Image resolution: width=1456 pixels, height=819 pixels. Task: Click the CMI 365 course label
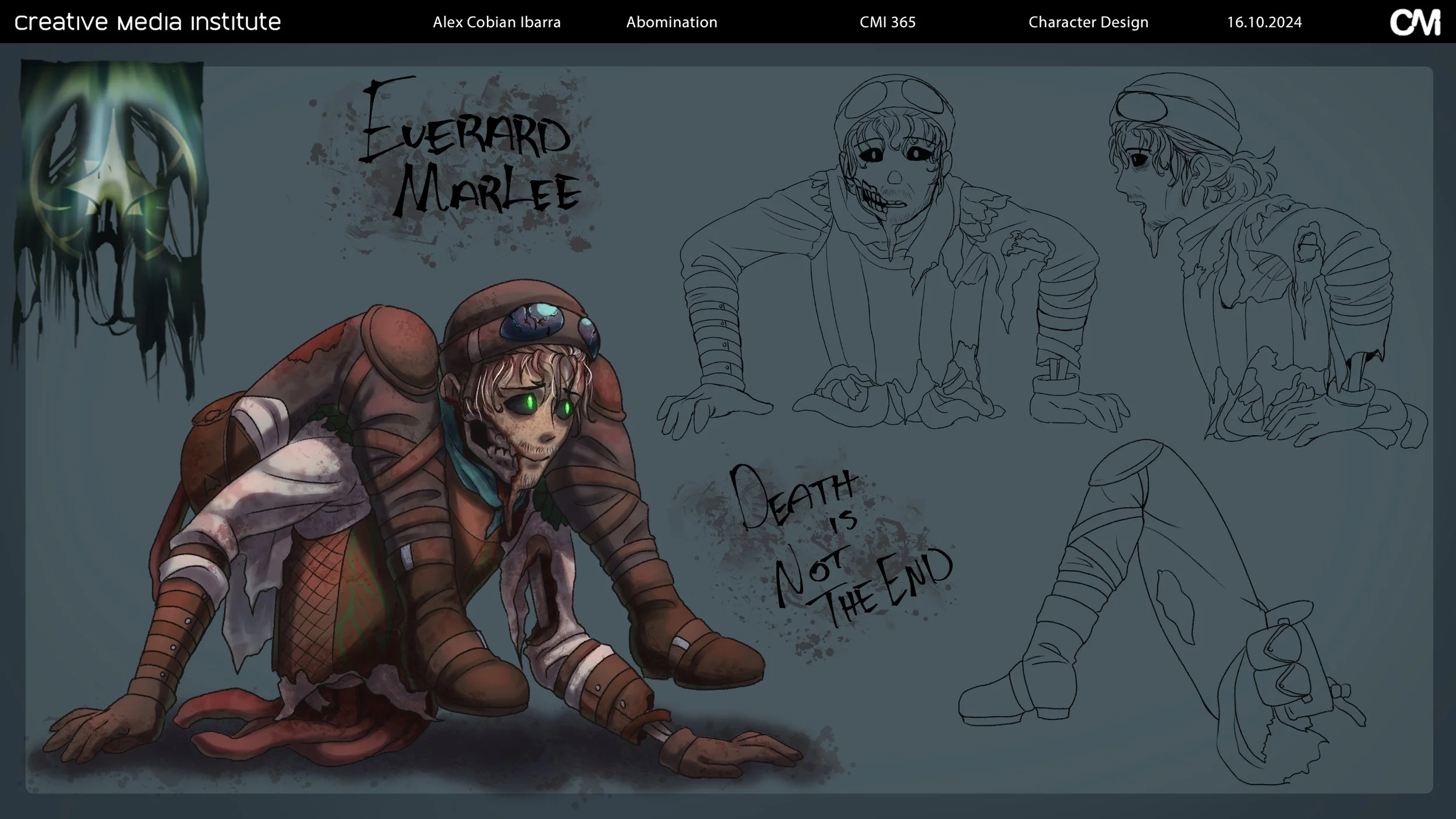887,22
